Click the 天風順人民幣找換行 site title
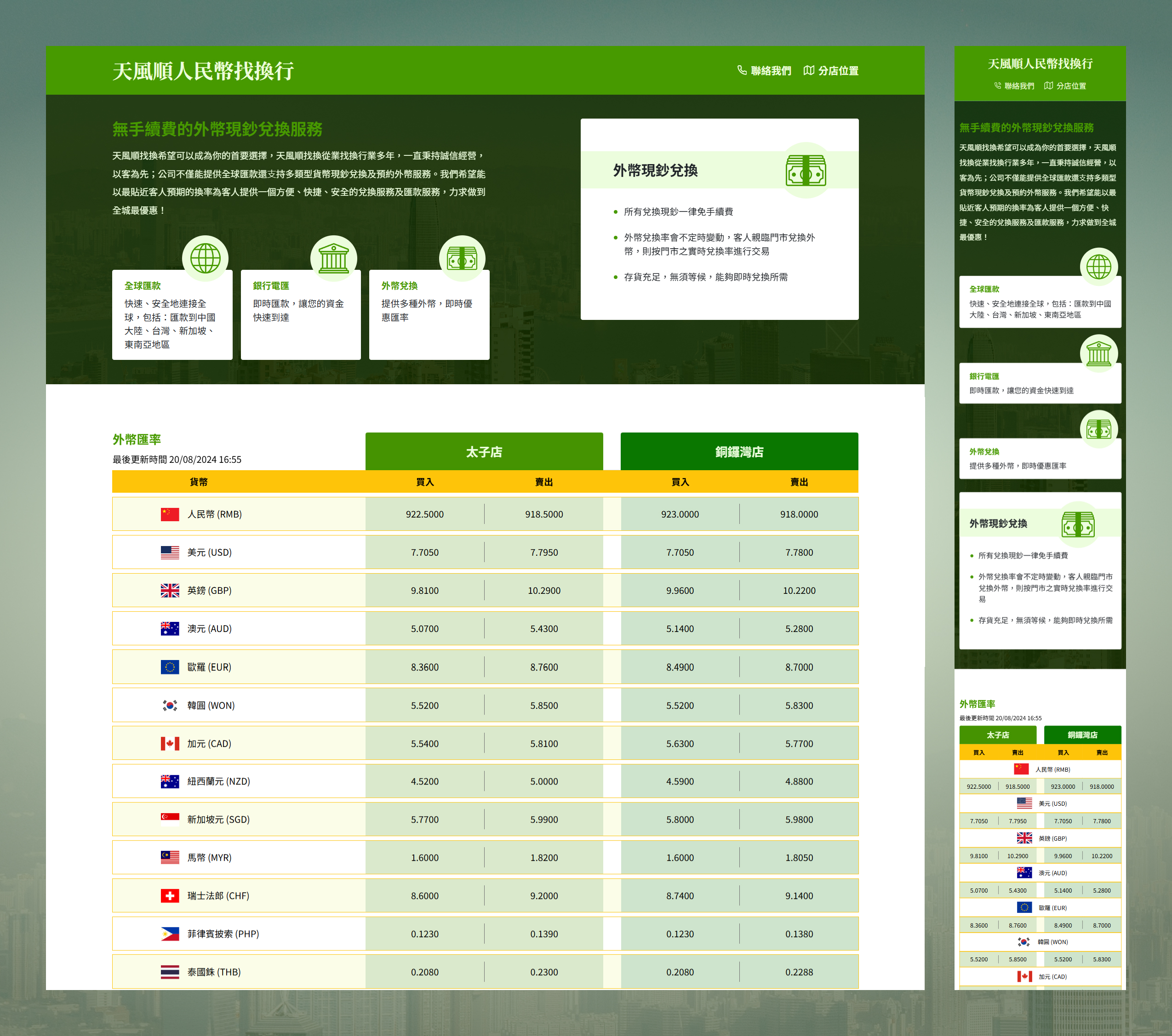1172x1036 pixels. tap(203, 71)
